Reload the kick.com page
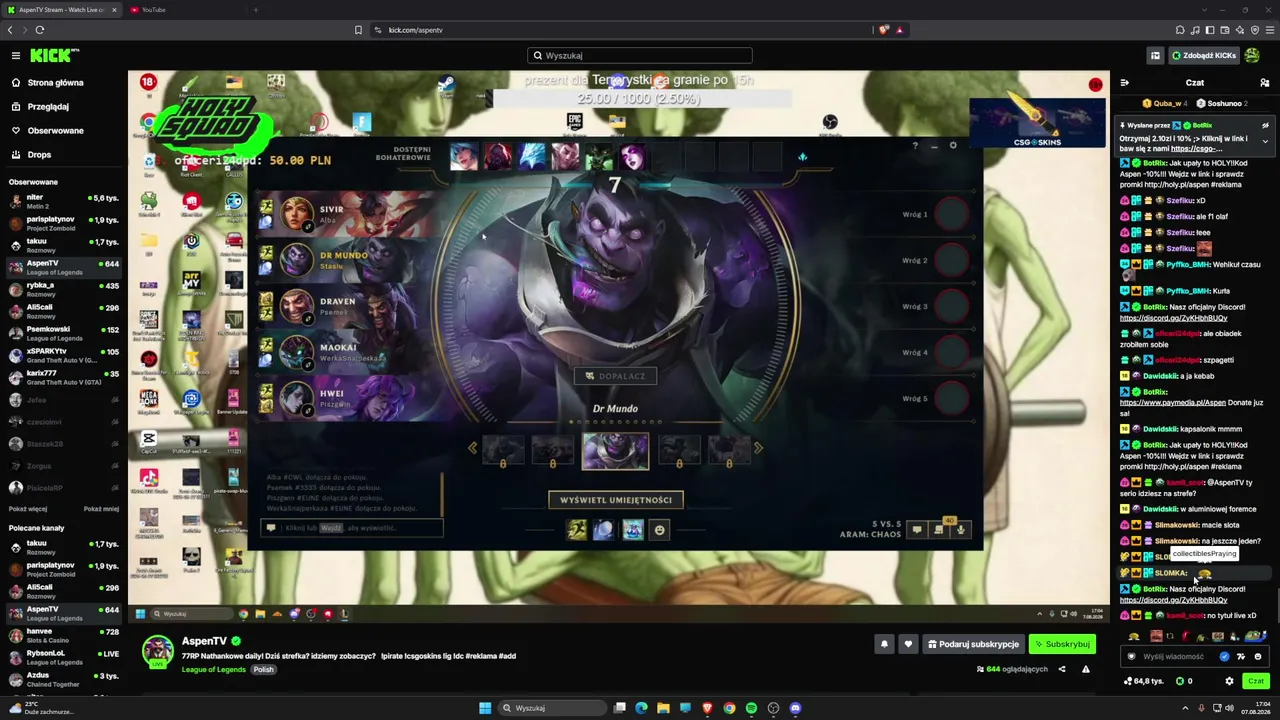 [x=40, y=30]
